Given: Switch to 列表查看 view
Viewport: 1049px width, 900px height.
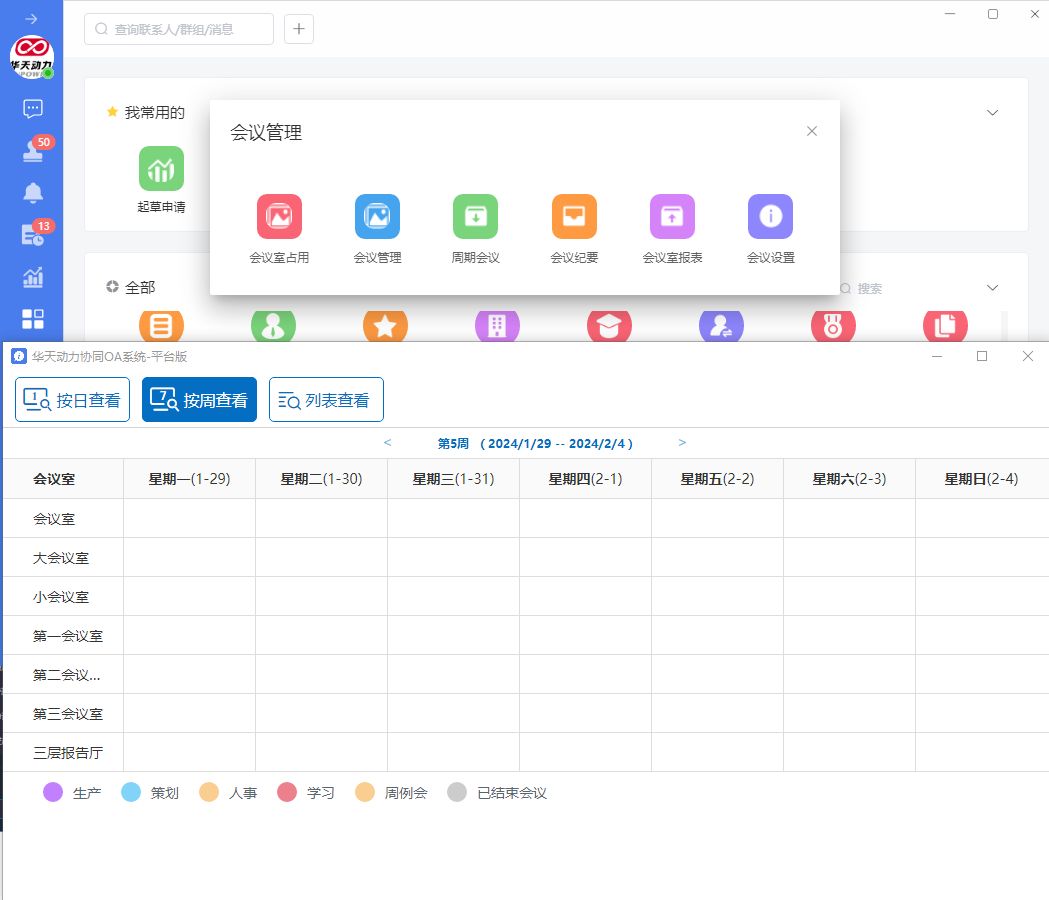Looking at the screenshot, I should 326,400.
